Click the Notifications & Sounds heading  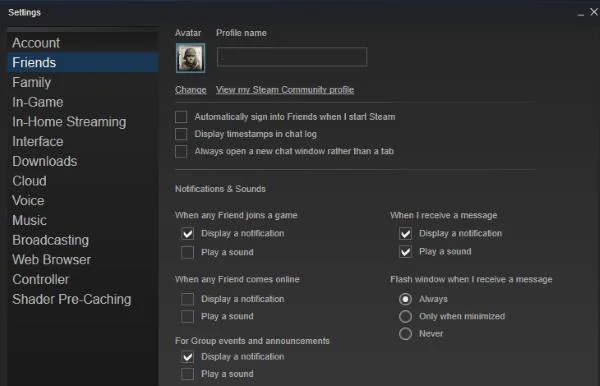pos(220,189)
